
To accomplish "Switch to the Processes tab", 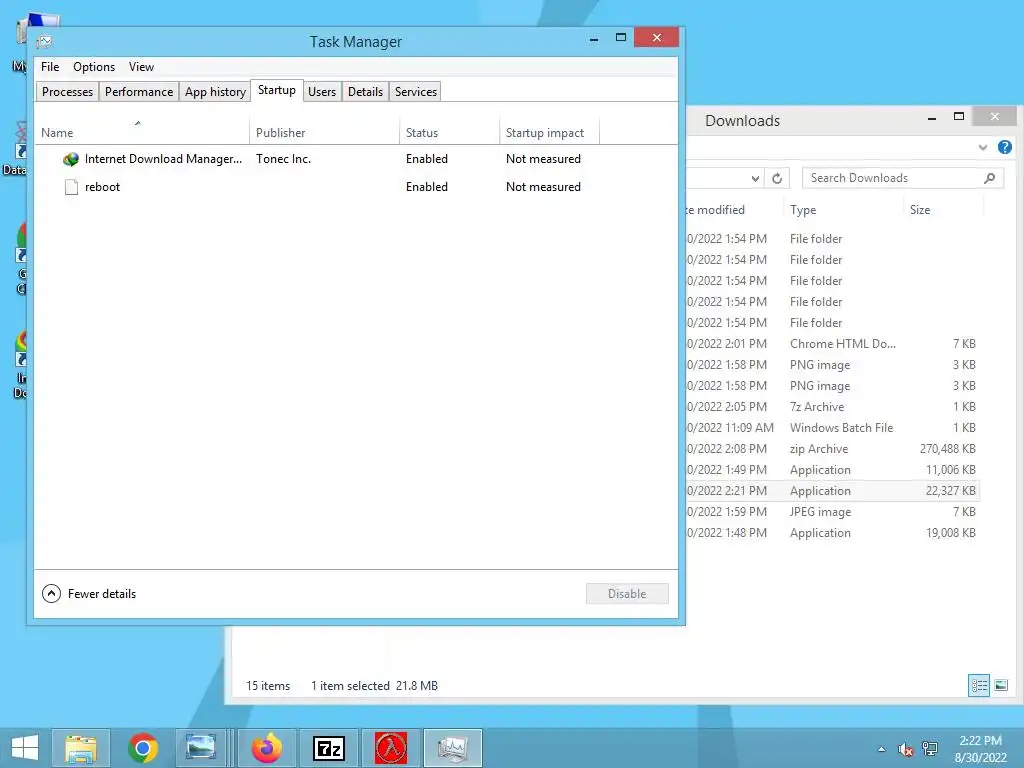I will tap(67, 91).
